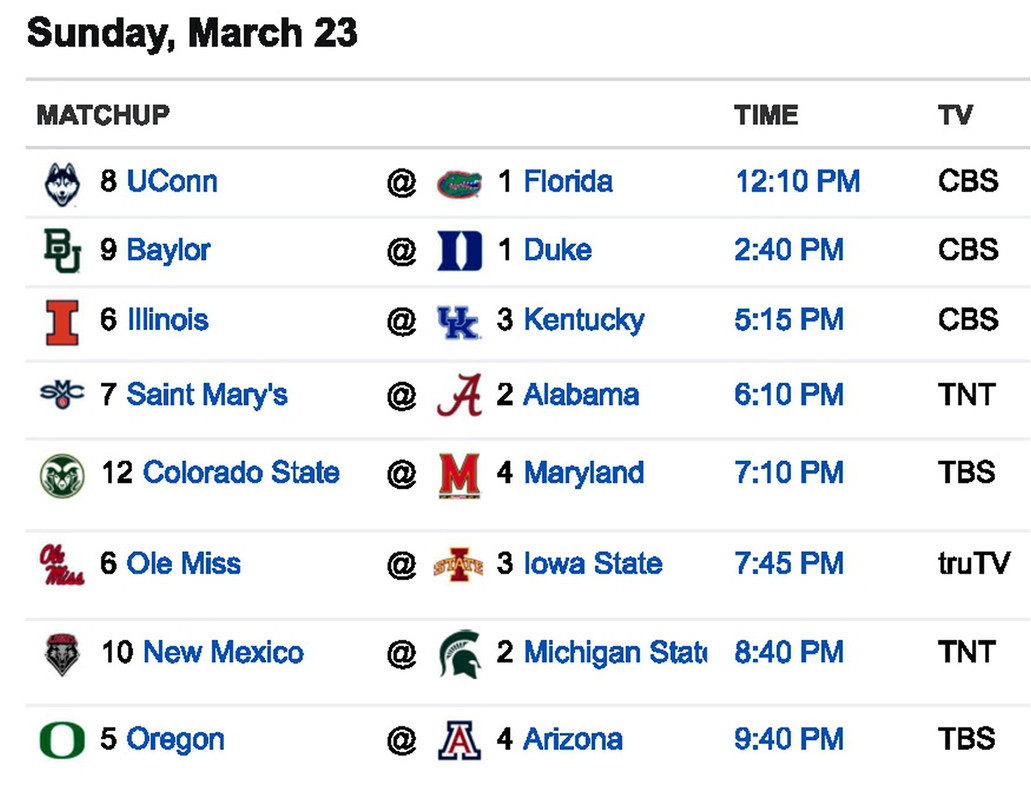Open the Illinois team link
Screen dimensions: 1031x800
[x=167, y=320]
